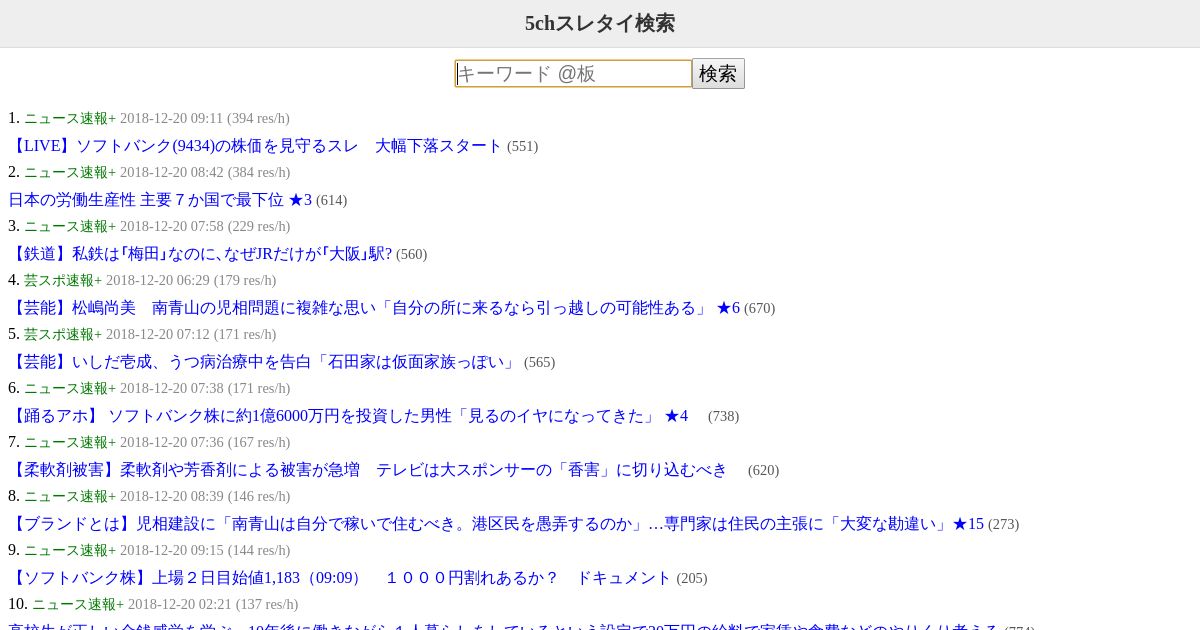Open the 5chスレタイ検索 page title
This screenshot has height=630, width=1200.
600,23
